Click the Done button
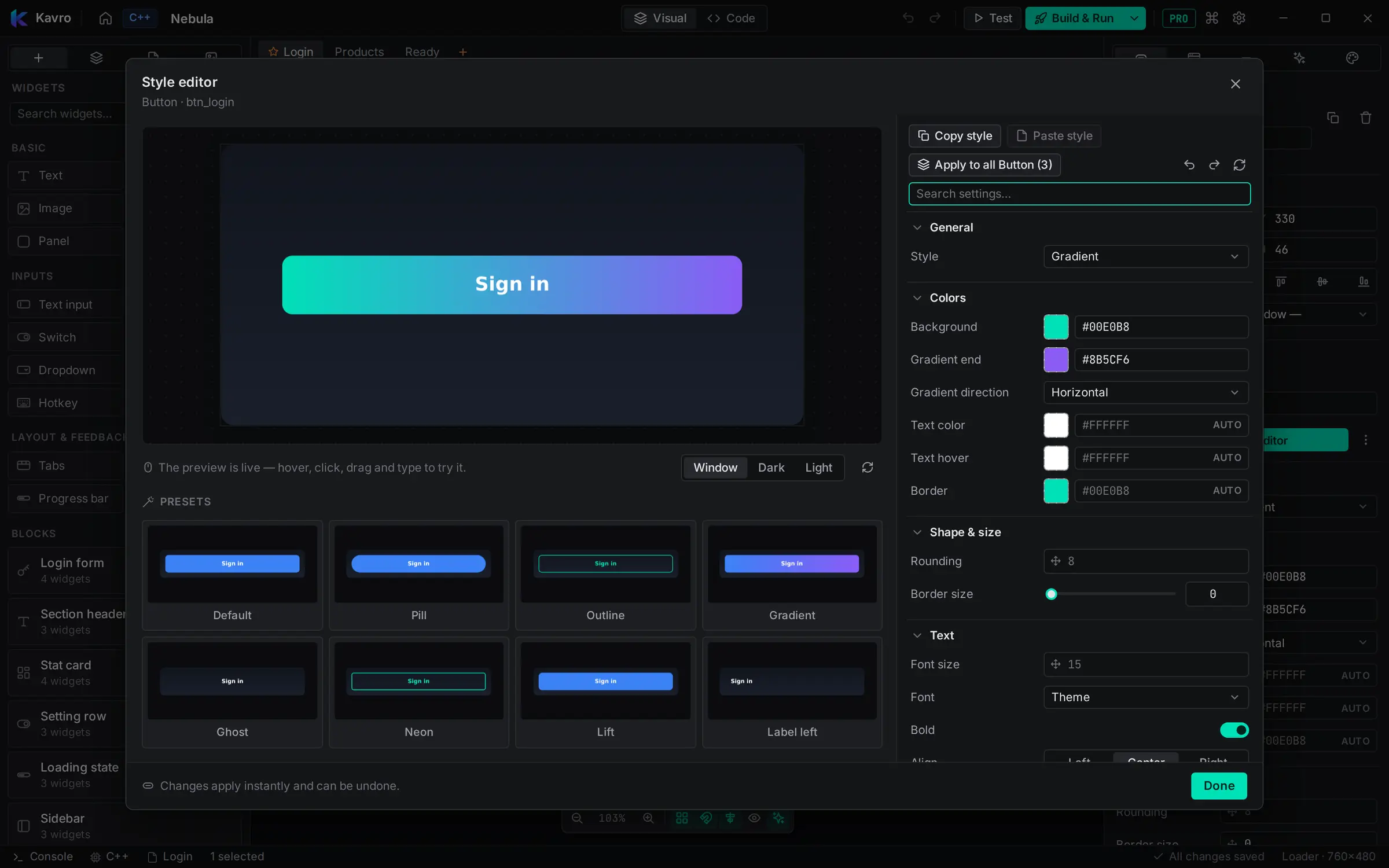 [x=1219, y=786]
